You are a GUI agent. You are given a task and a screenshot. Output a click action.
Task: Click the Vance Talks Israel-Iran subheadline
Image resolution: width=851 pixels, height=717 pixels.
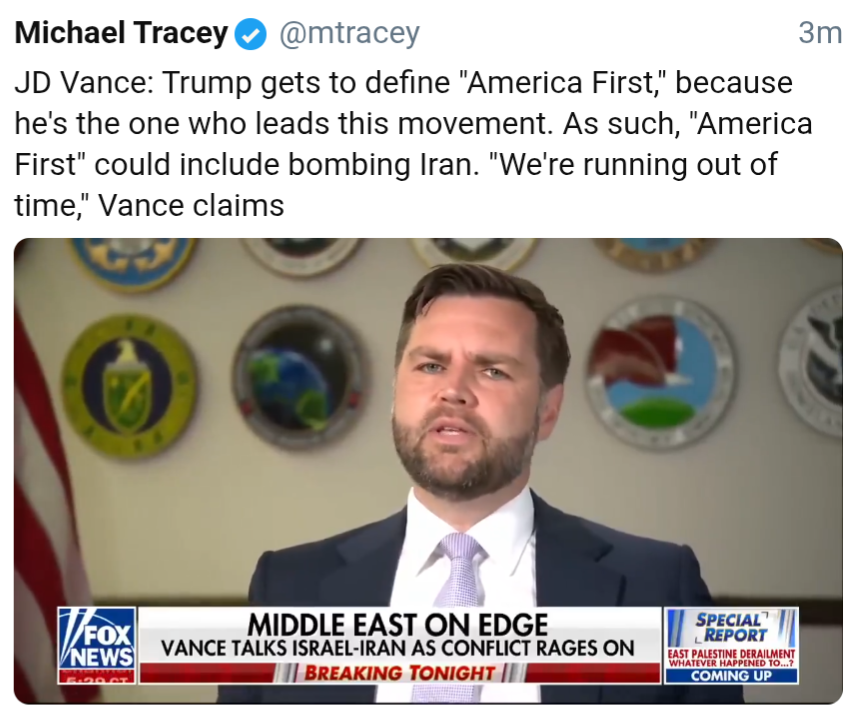click(x=398, y=648)
